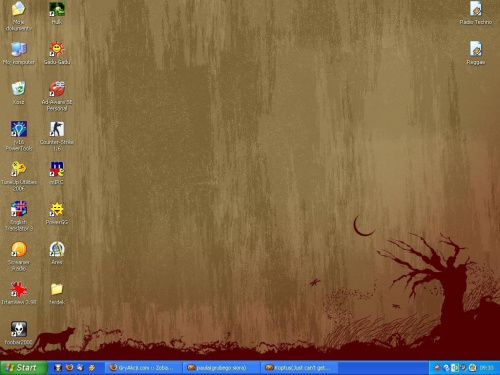Select the foobar2000 shortcut icon
The image size is (500, 375).
(19, 329)
